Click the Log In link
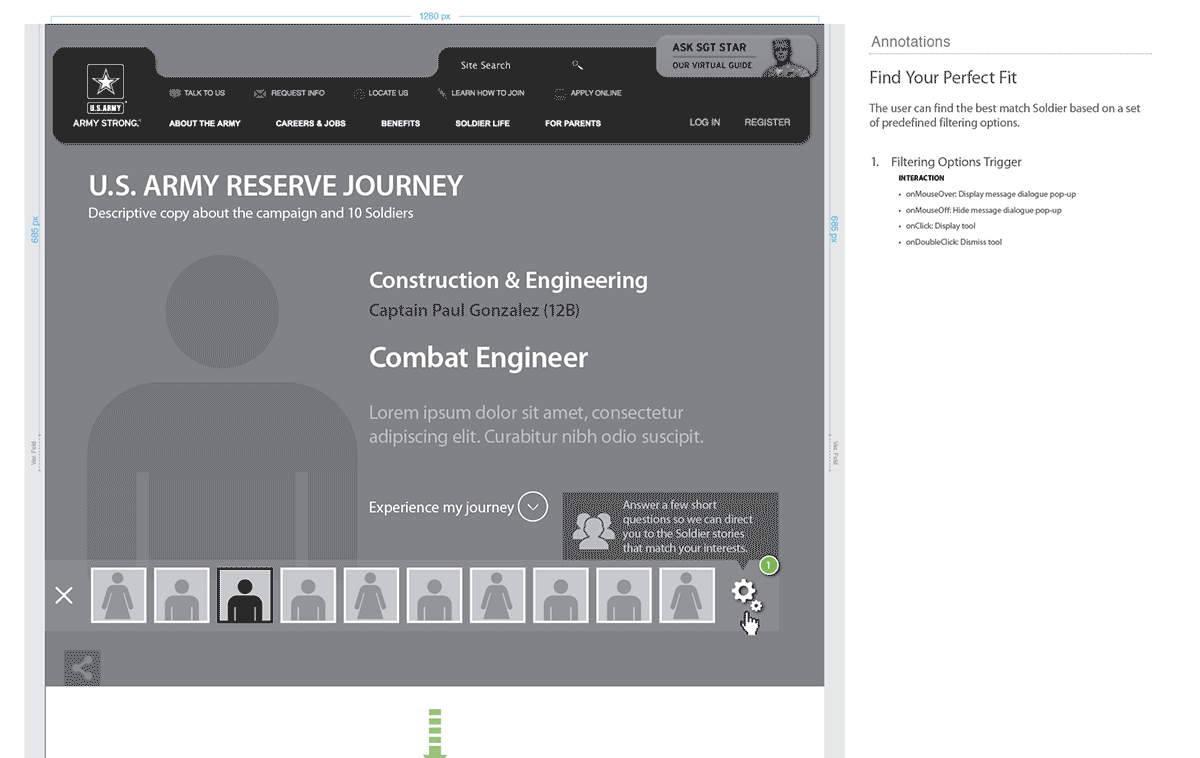 [704, 122]
